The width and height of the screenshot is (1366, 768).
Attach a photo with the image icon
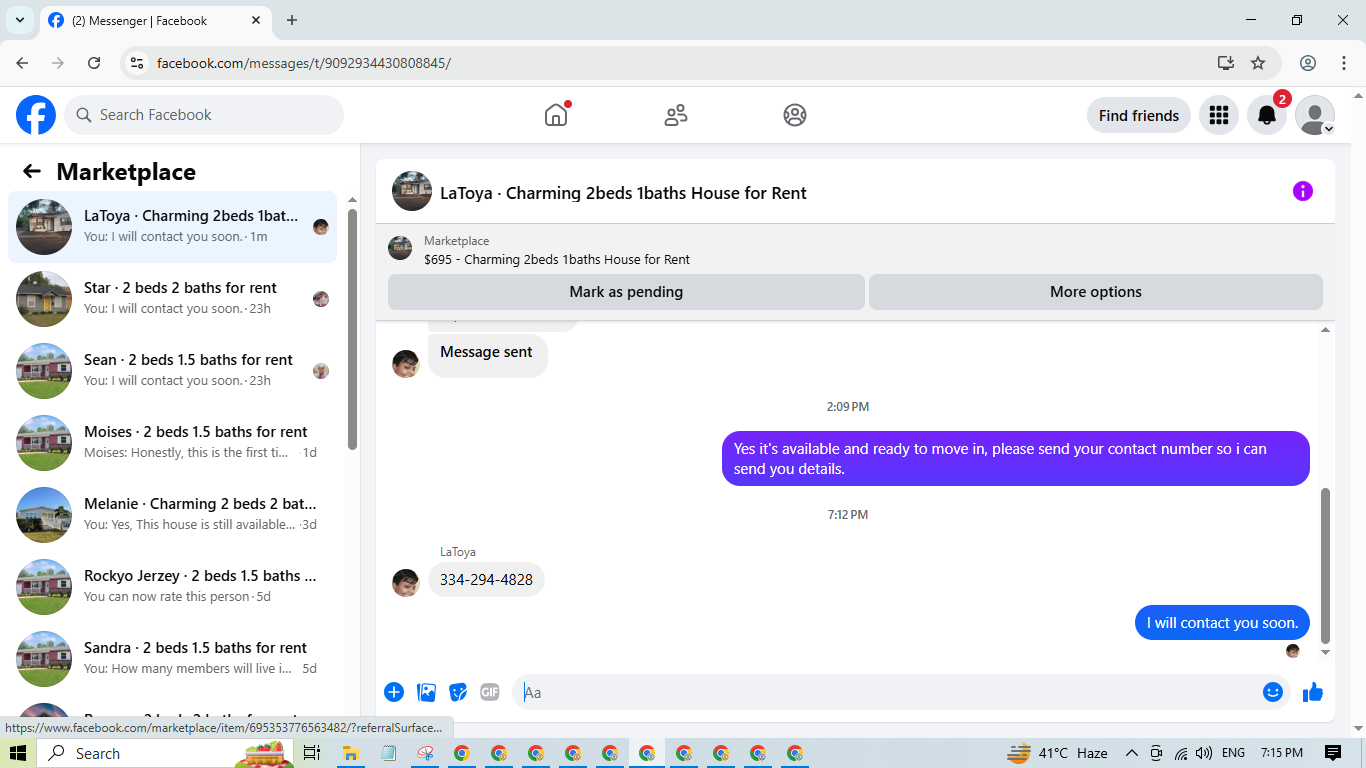pyautogui.click(x=427, y=692)
